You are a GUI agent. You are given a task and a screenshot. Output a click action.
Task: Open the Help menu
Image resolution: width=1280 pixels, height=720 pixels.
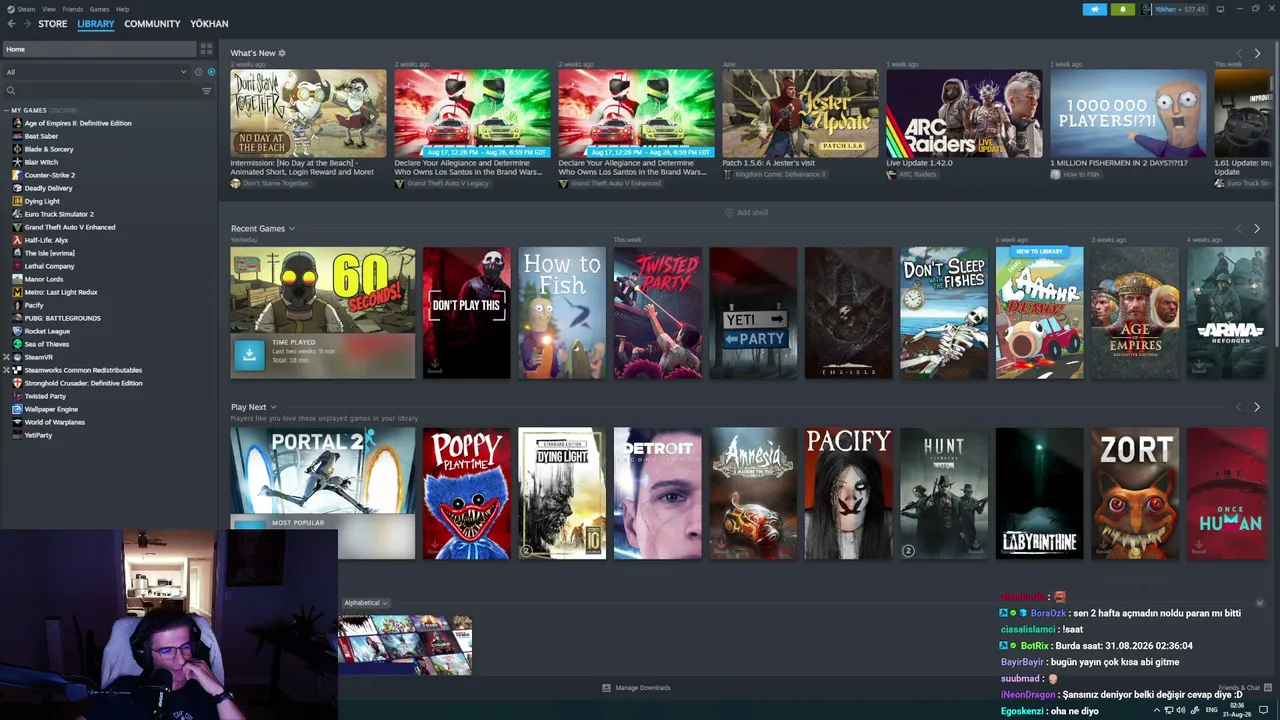click(122, 9)
